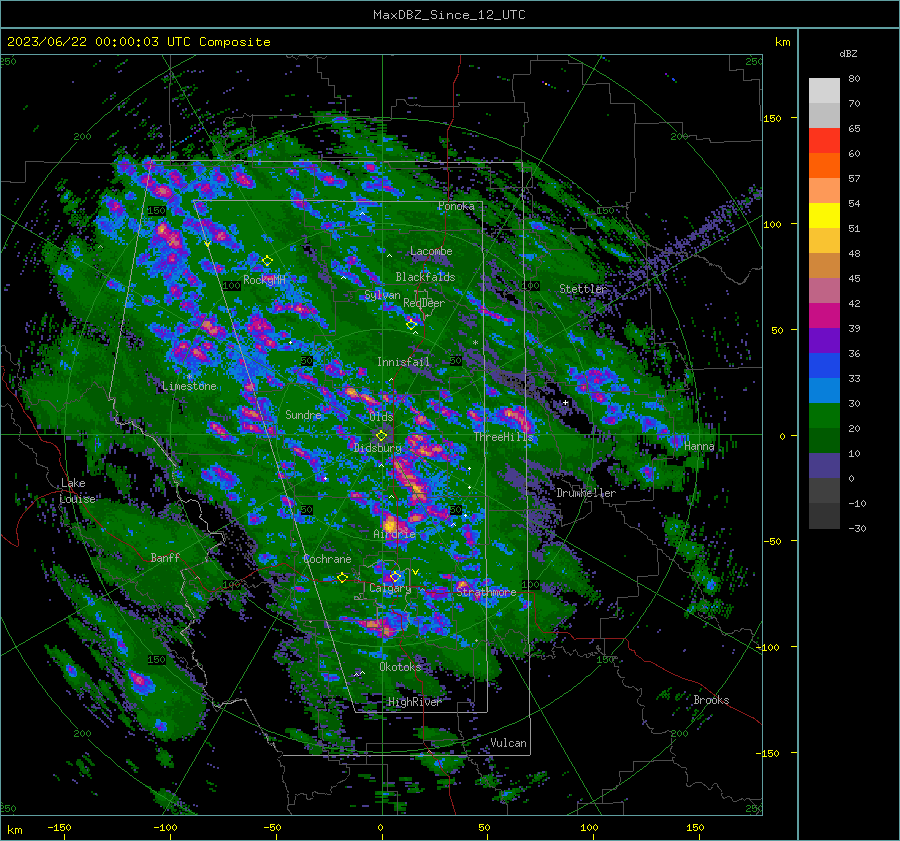Select the orange 57-60 dBZ legend swatch

coord(824,165)
